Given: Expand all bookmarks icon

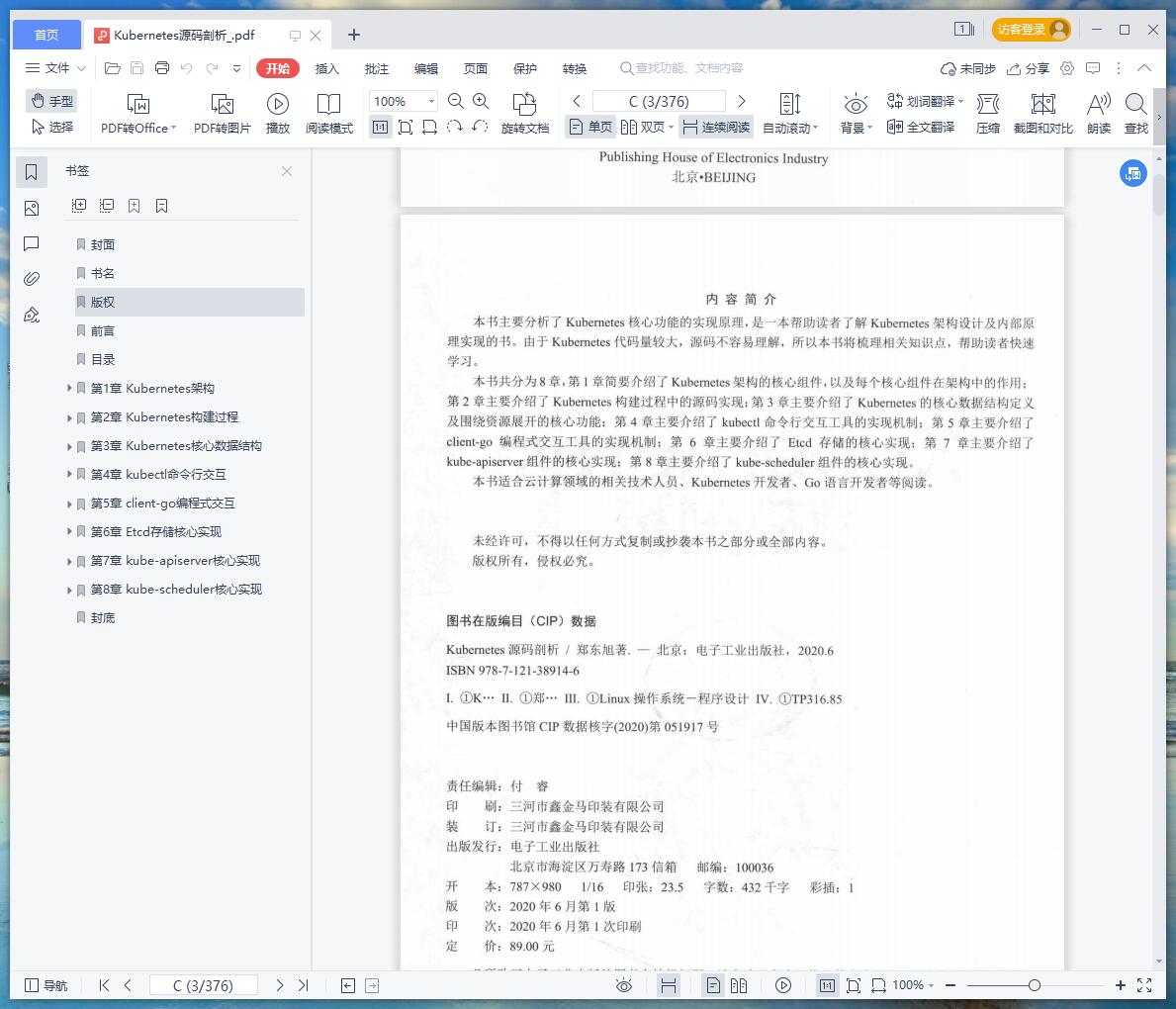Looking at the screenshot, I should tap(79, 206).
